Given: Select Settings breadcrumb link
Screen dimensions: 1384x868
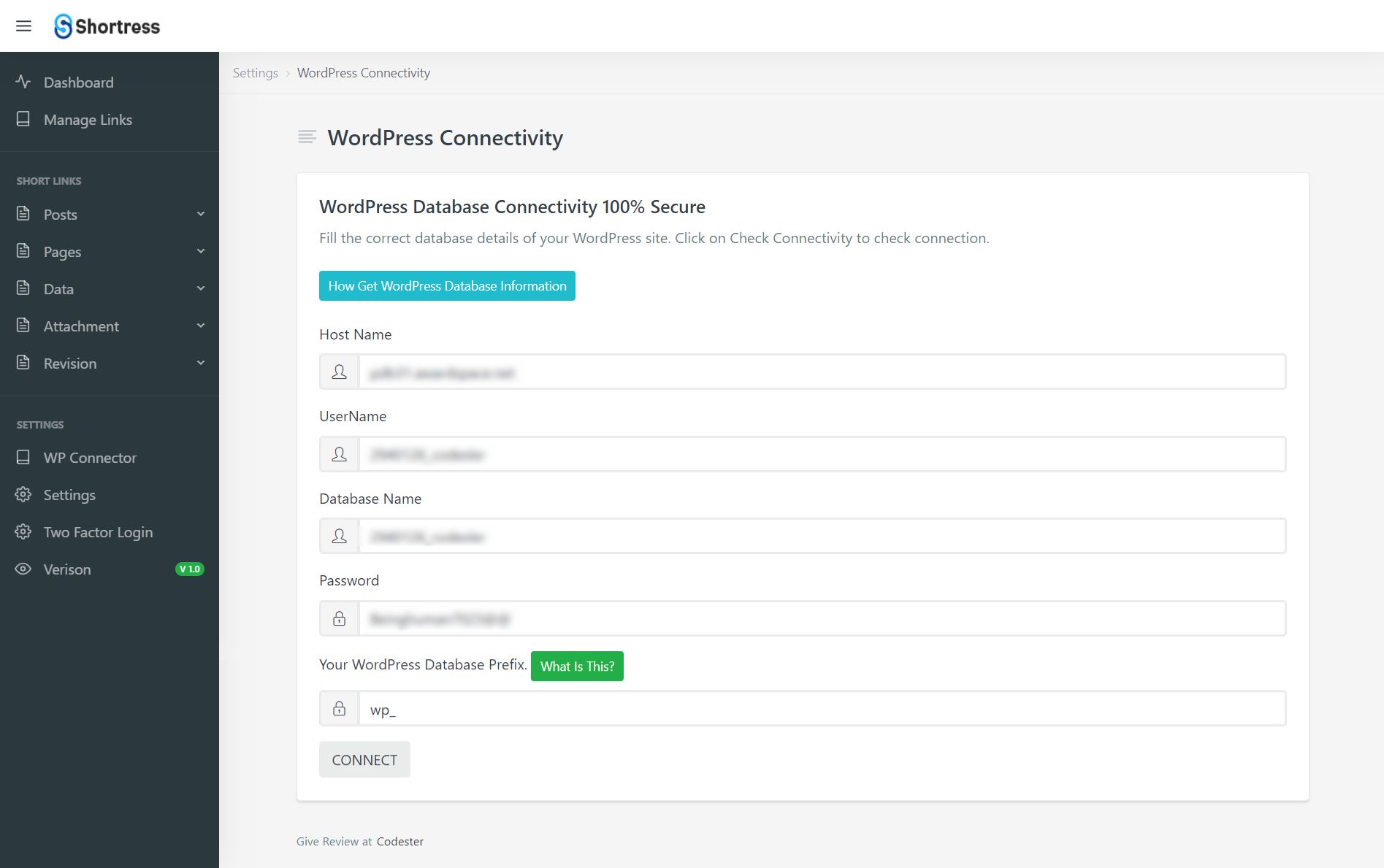Looking at the screenshot, I should coord(255,73).
